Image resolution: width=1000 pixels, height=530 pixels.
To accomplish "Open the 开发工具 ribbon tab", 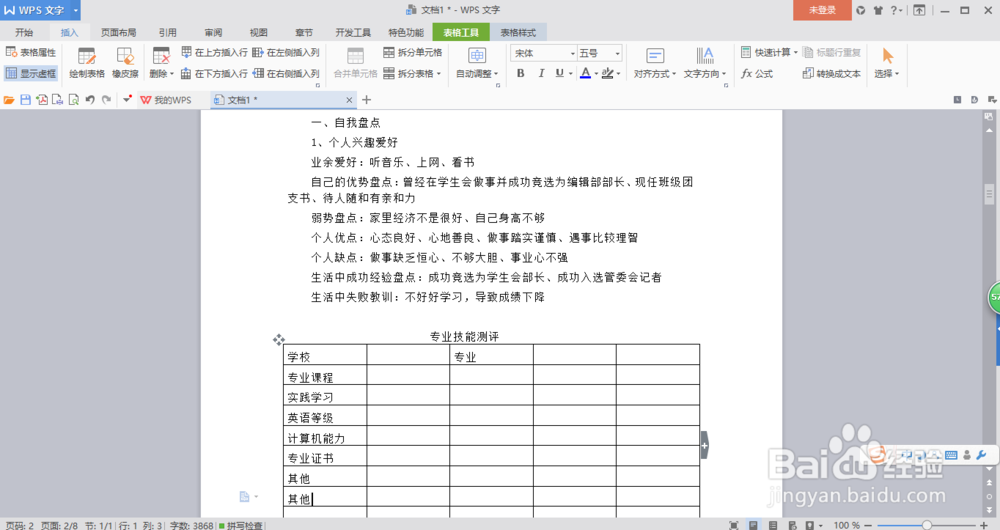I will [353, 33].
